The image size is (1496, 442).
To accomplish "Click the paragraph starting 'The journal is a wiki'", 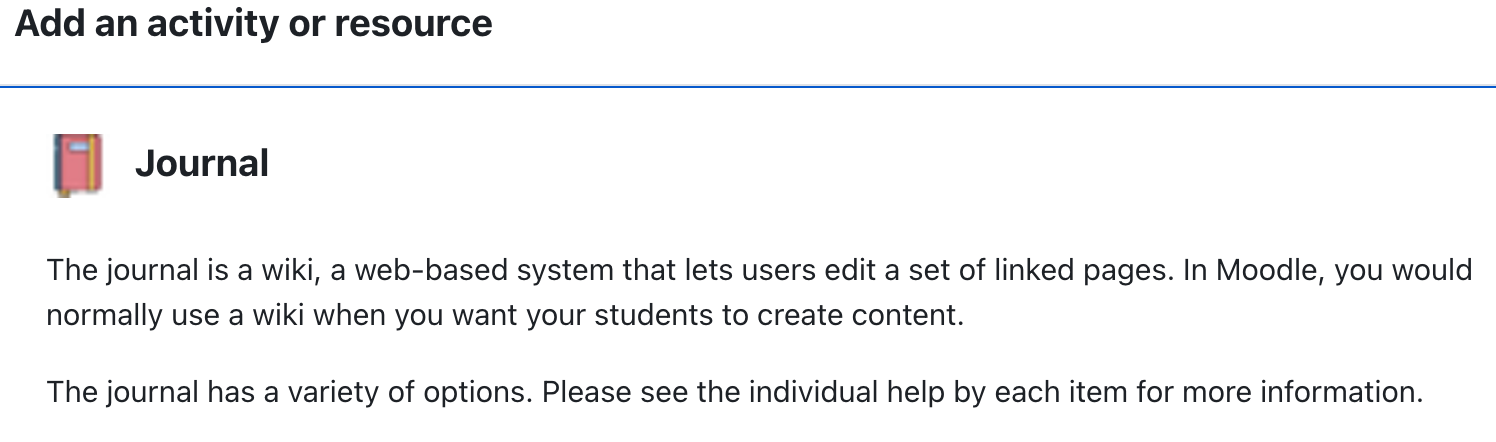I will pyautogui.click(x=759, y=292).
